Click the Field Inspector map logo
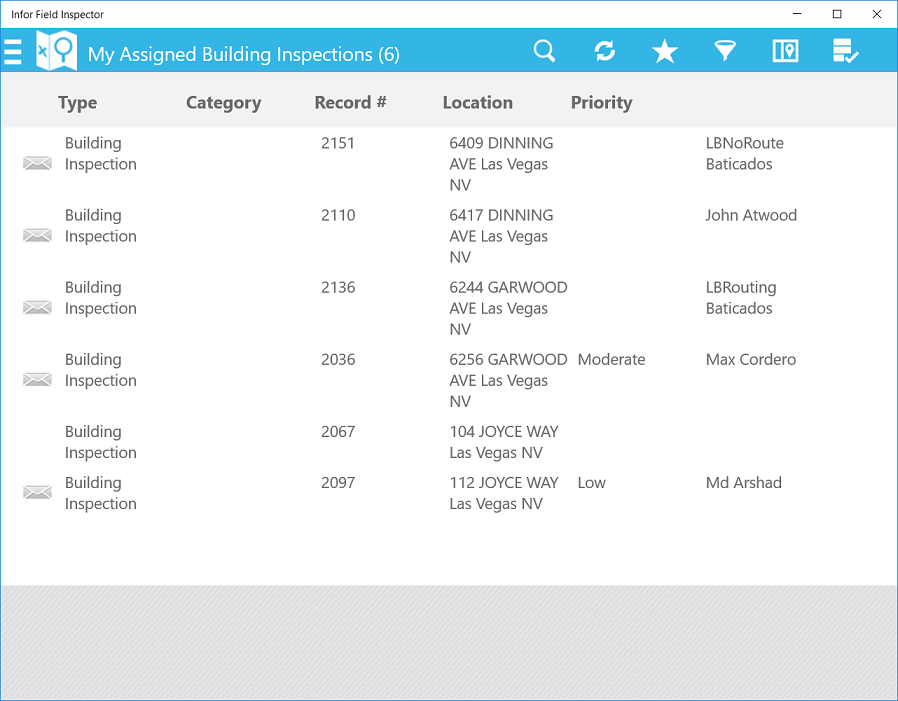 (56, 50)
